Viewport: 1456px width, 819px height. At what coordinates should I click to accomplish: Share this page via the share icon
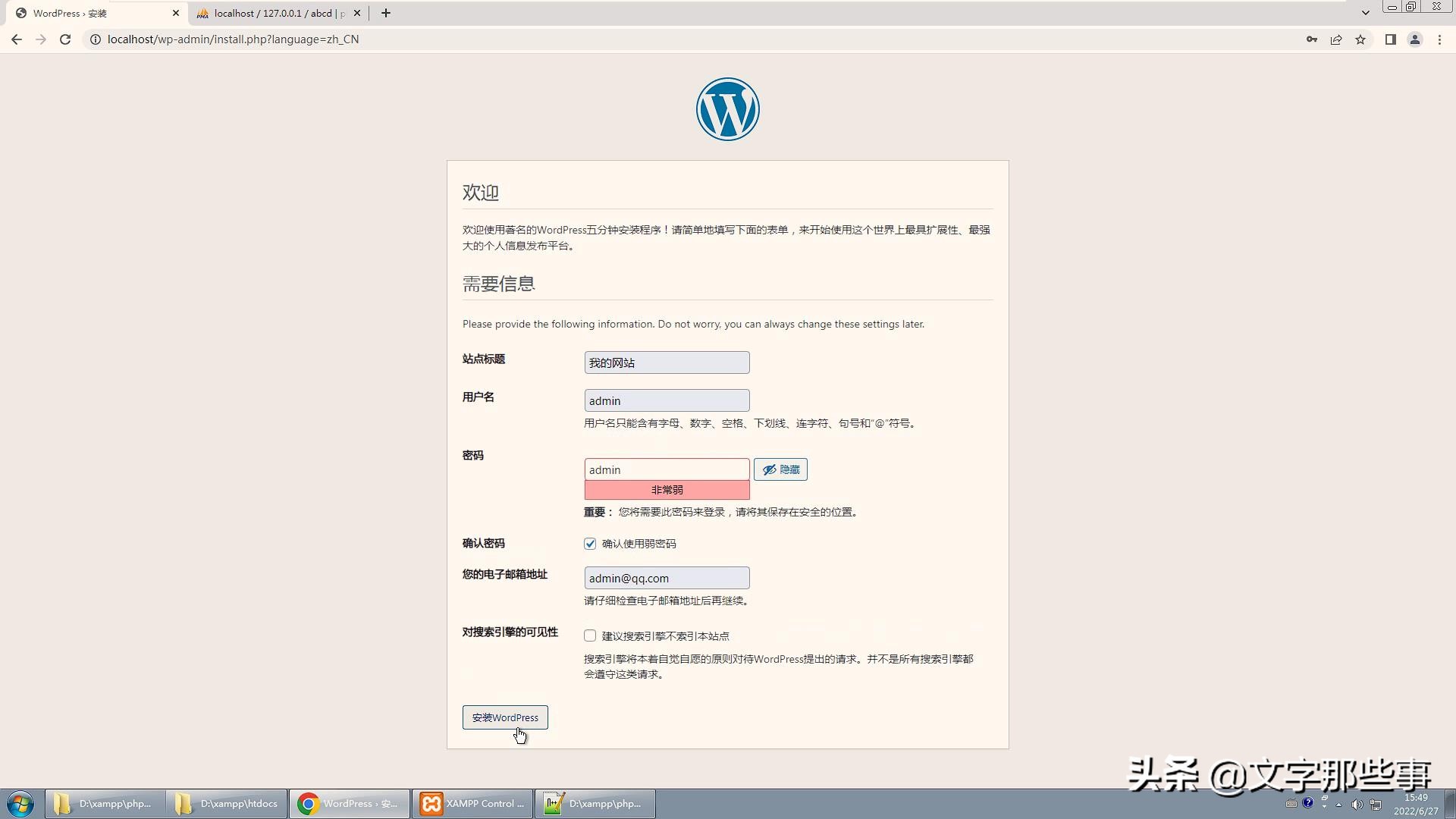tap(1336, 39)
